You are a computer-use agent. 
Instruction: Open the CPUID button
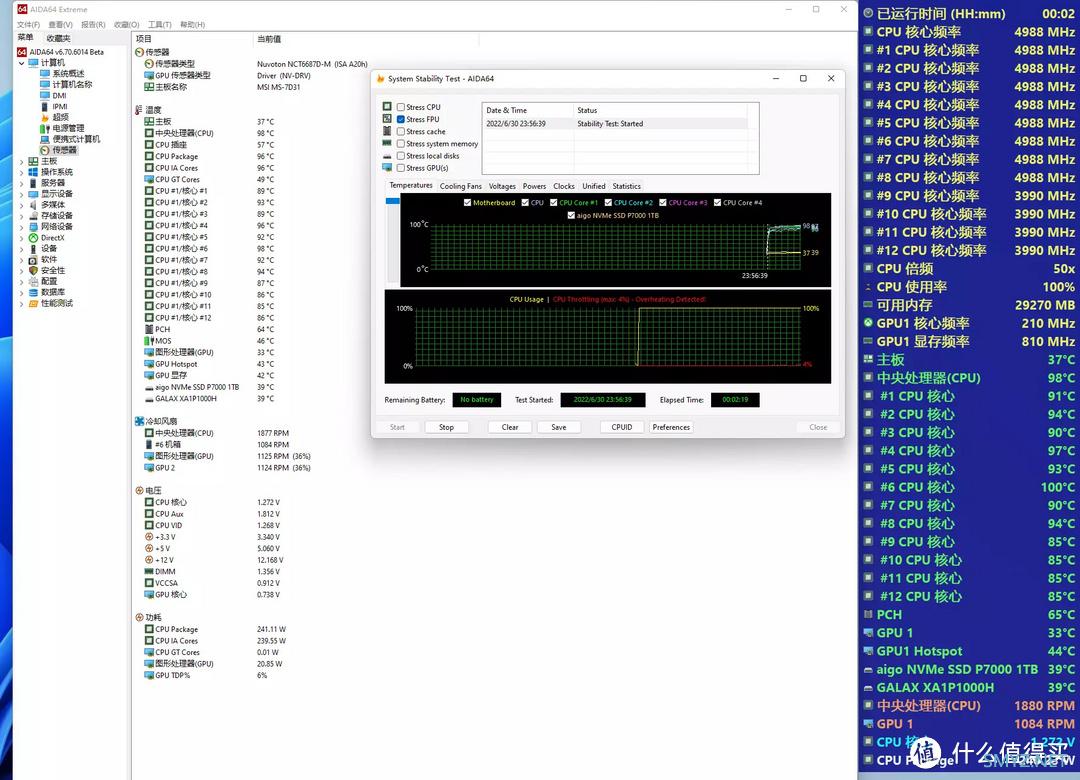point(621,427)
